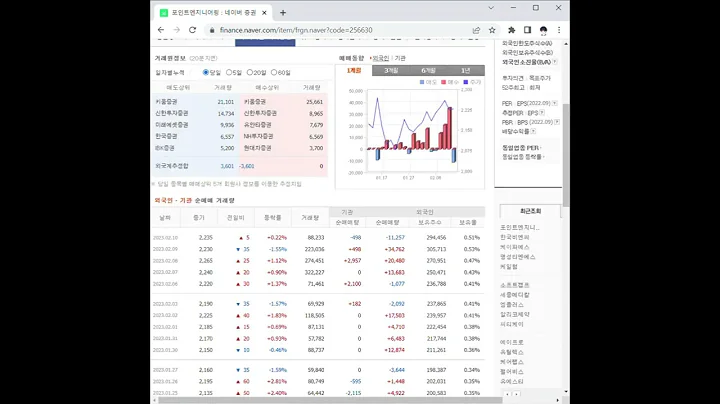Click the 거래량 column header in the lower table
Image resolution: width=720 pixels, height=404 pixels.
click(x=310, y=218)
